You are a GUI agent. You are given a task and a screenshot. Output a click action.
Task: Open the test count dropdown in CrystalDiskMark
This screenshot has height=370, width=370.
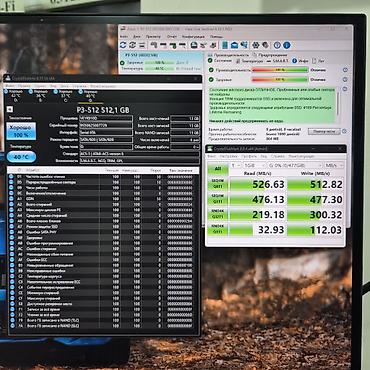pyautogui.click(x=236, y=165)
